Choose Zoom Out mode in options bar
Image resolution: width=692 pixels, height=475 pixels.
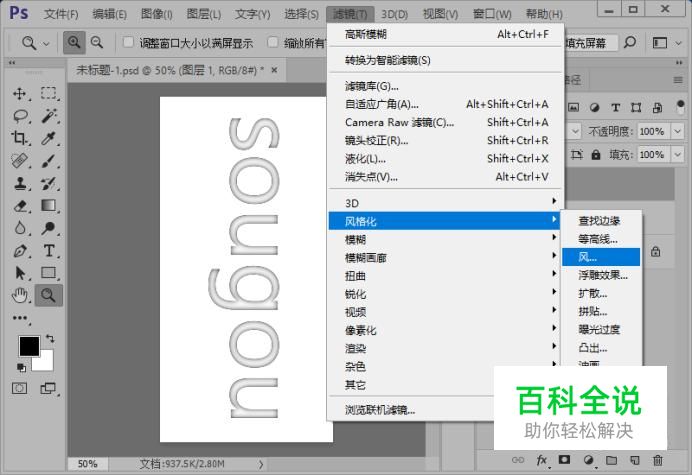pyautogui.click(x=97, y=42)
